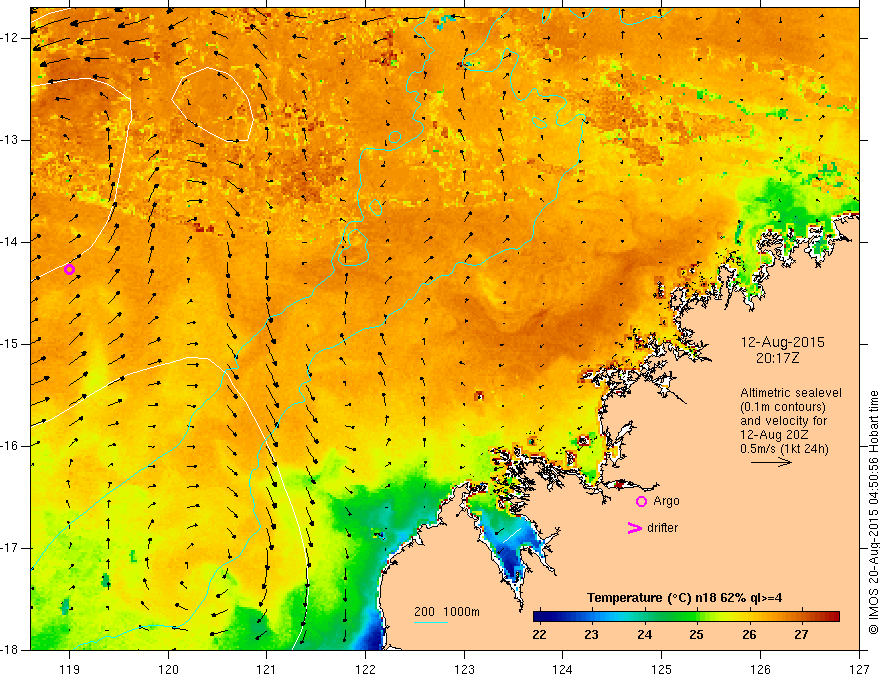Click the '124' longitude axis label

pos(563,669)
